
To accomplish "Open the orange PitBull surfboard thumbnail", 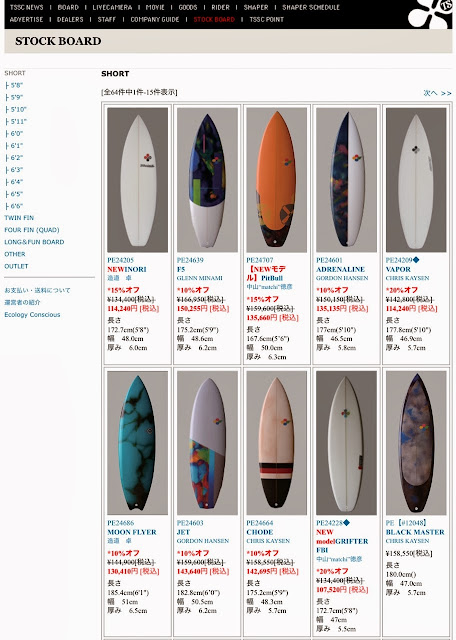I will pyautogui.click(x=276, y=180).
